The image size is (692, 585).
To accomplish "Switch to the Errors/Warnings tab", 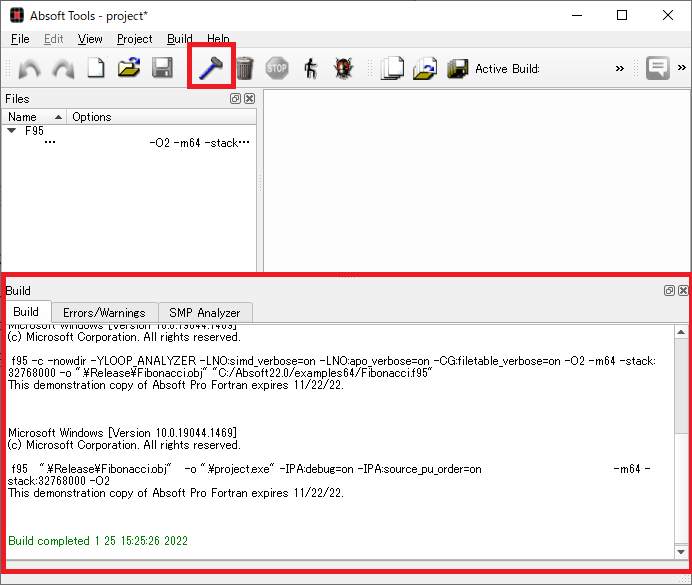I will pos(104,313).
